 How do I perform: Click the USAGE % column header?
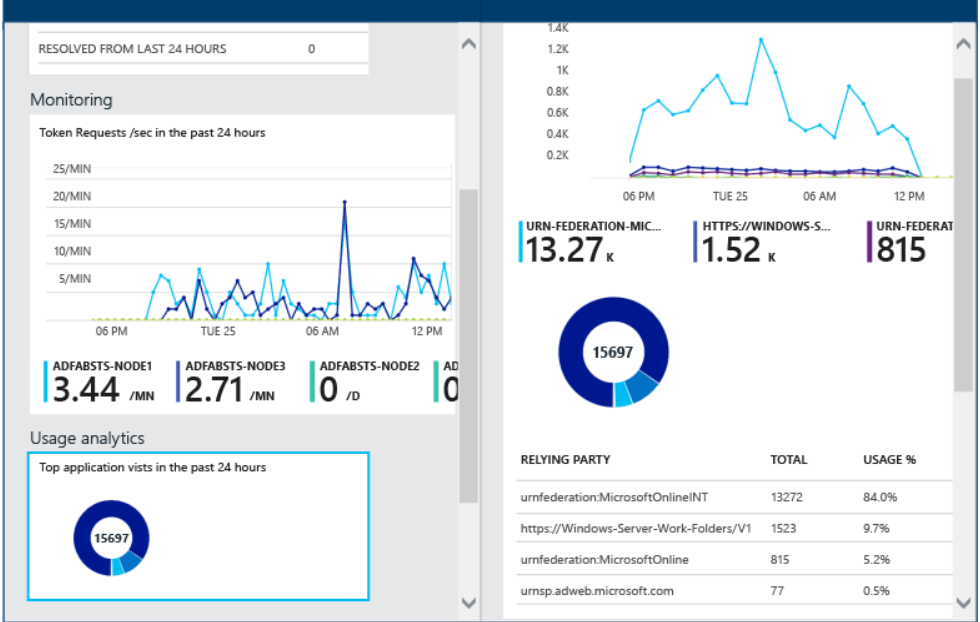[889, 460]
